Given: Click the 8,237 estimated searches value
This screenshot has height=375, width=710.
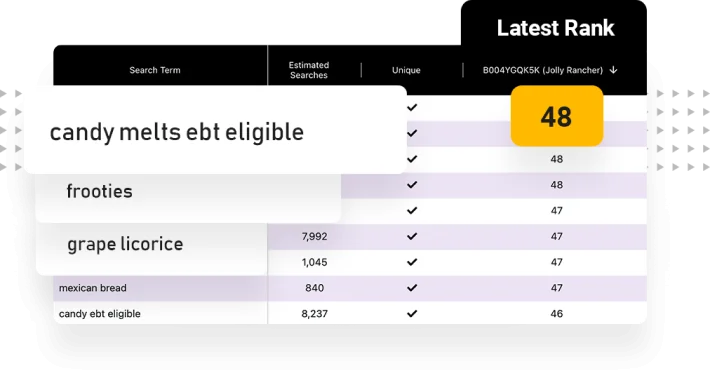Looking at the screenshot, I should click(x=314, y=313).
